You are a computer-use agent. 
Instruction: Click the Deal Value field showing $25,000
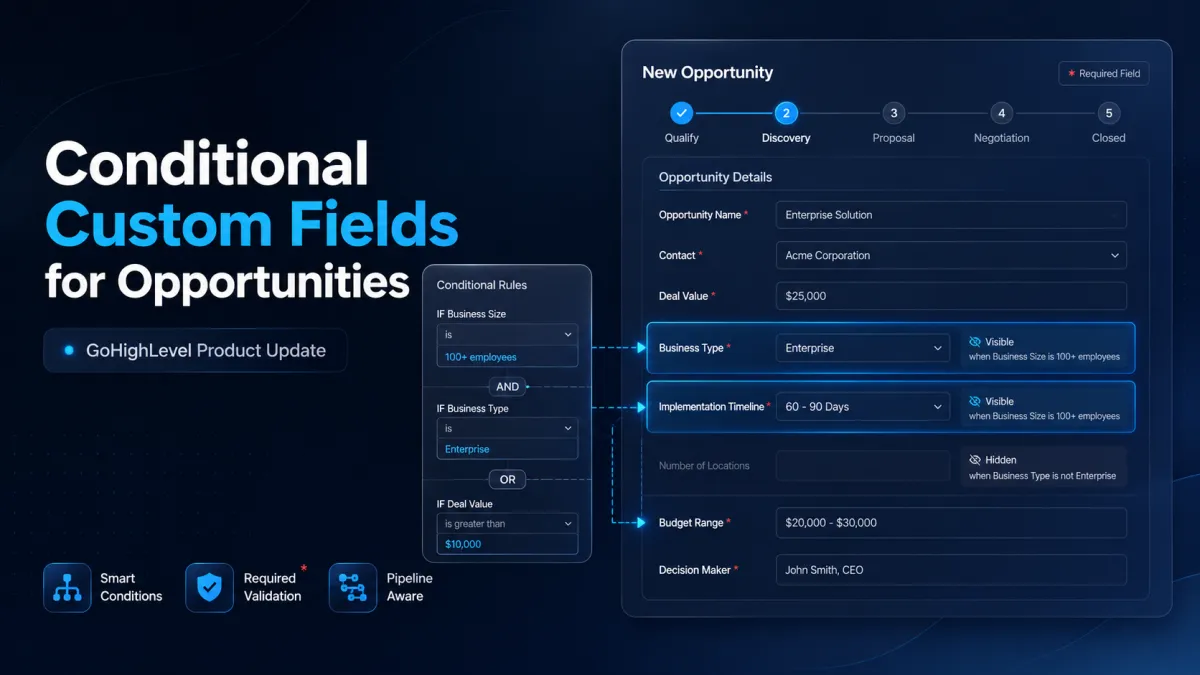pyautogui.click(x=951, y=296)
